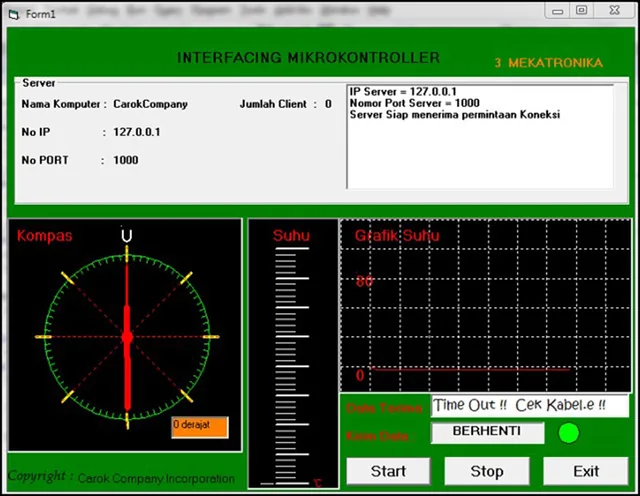This screenshot has width=640, height=496.
Task: Click the Kompas label
Action: click(44, 236)
